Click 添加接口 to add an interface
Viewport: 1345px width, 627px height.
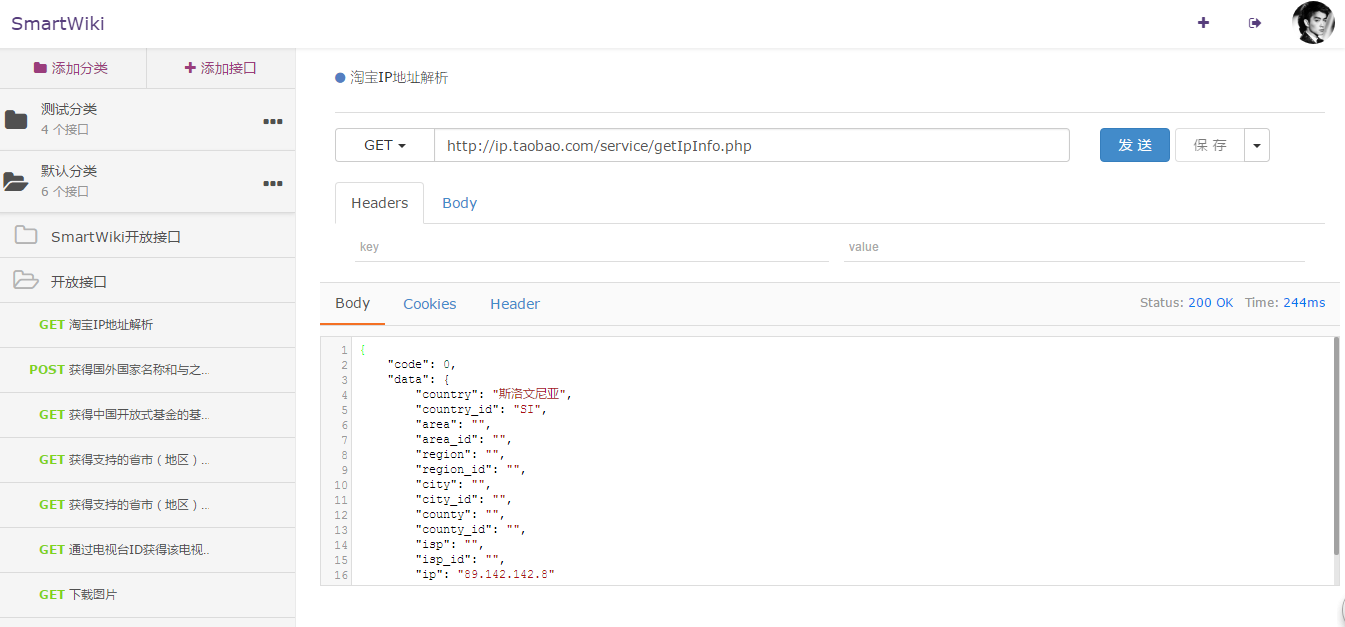[x=221, y=68]
